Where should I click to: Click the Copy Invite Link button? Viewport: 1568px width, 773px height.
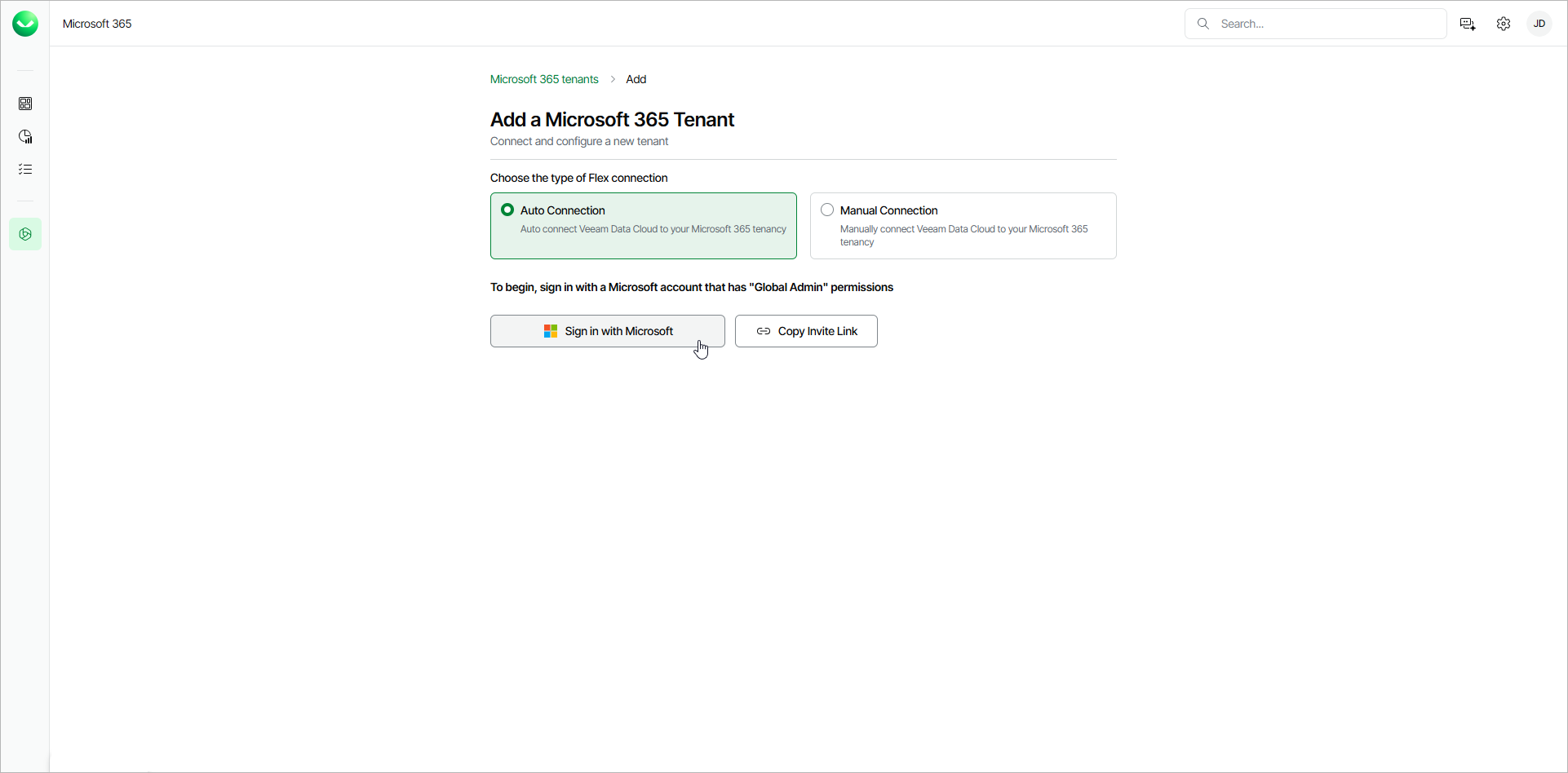point(806,331)
